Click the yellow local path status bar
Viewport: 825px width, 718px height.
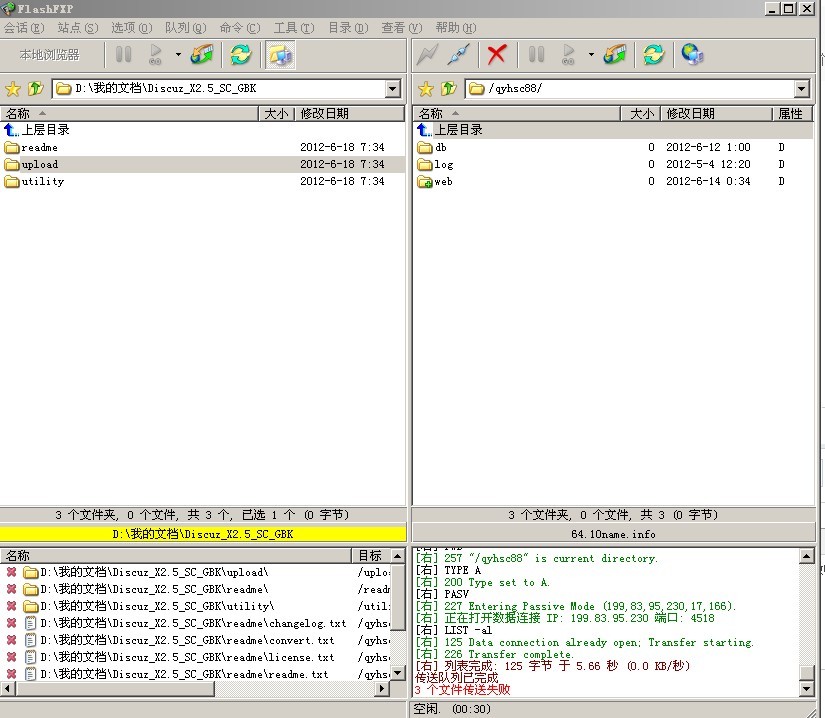point(203,534)
